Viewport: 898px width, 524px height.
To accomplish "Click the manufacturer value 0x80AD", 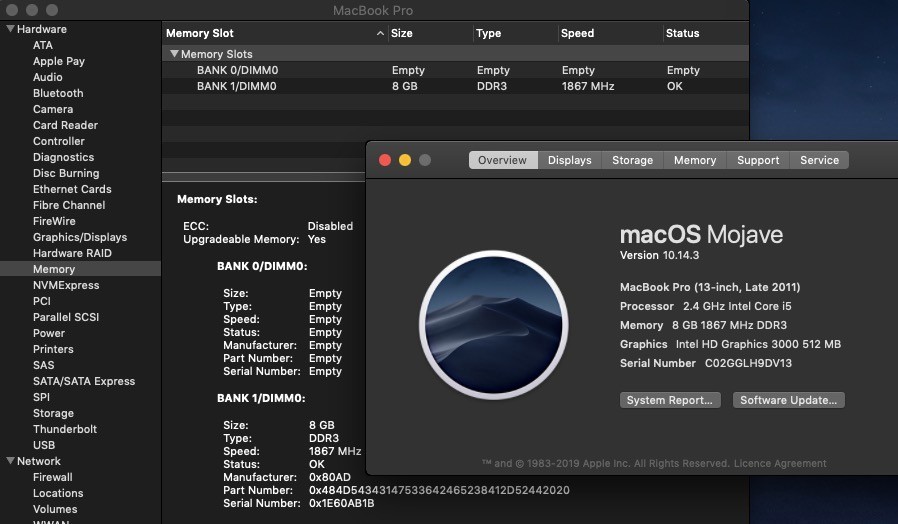I will 330,477.
